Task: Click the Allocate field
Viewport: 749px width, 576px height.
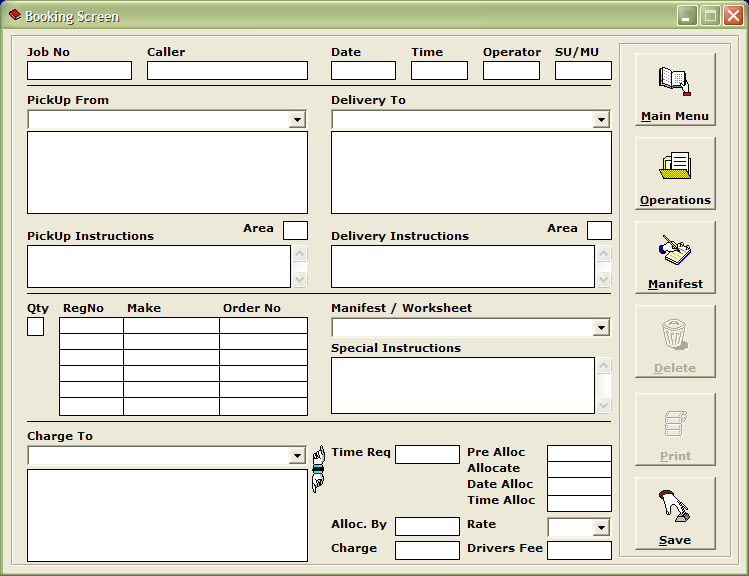Action: (579, 469)
